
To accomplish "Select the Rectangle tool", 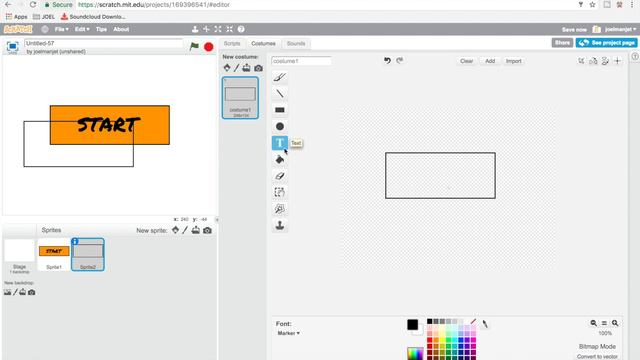I will tap(280, 110).
